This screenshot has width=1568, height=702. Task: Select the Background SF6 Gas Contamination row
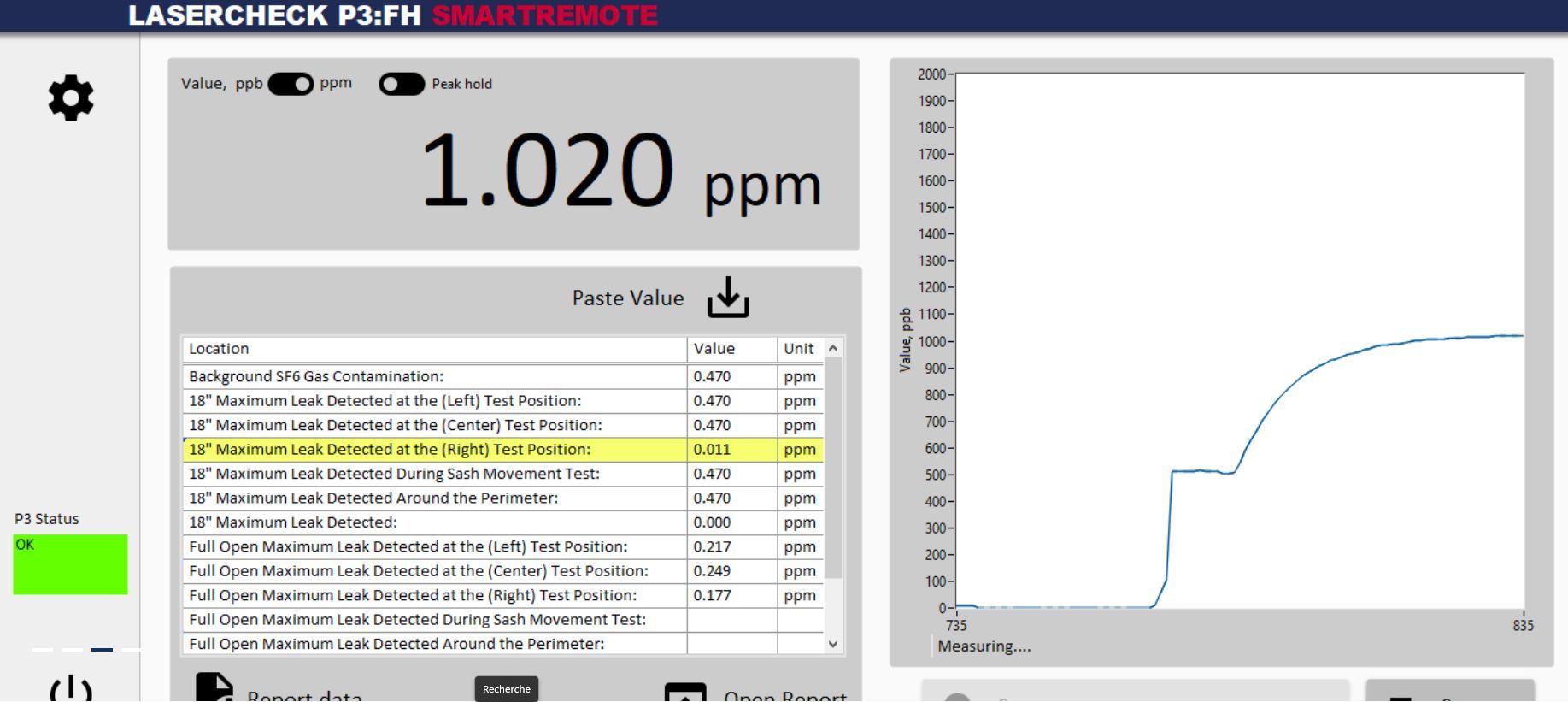point(434,376)
